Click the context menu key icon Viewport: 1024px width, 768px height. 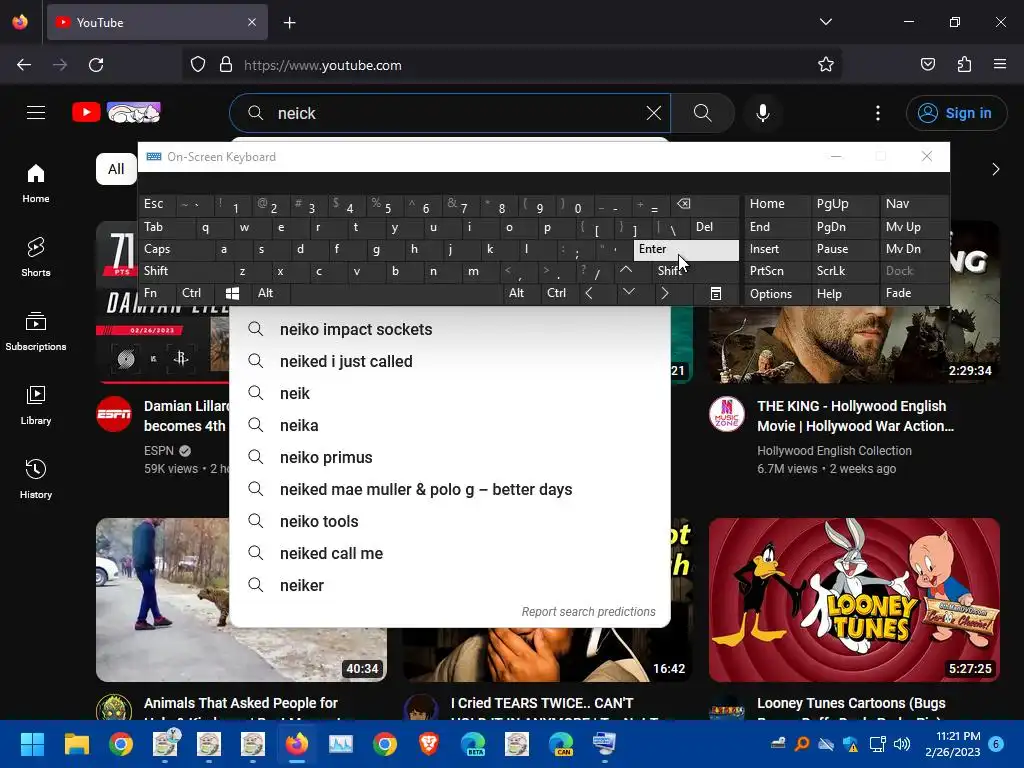click(716, 294)
